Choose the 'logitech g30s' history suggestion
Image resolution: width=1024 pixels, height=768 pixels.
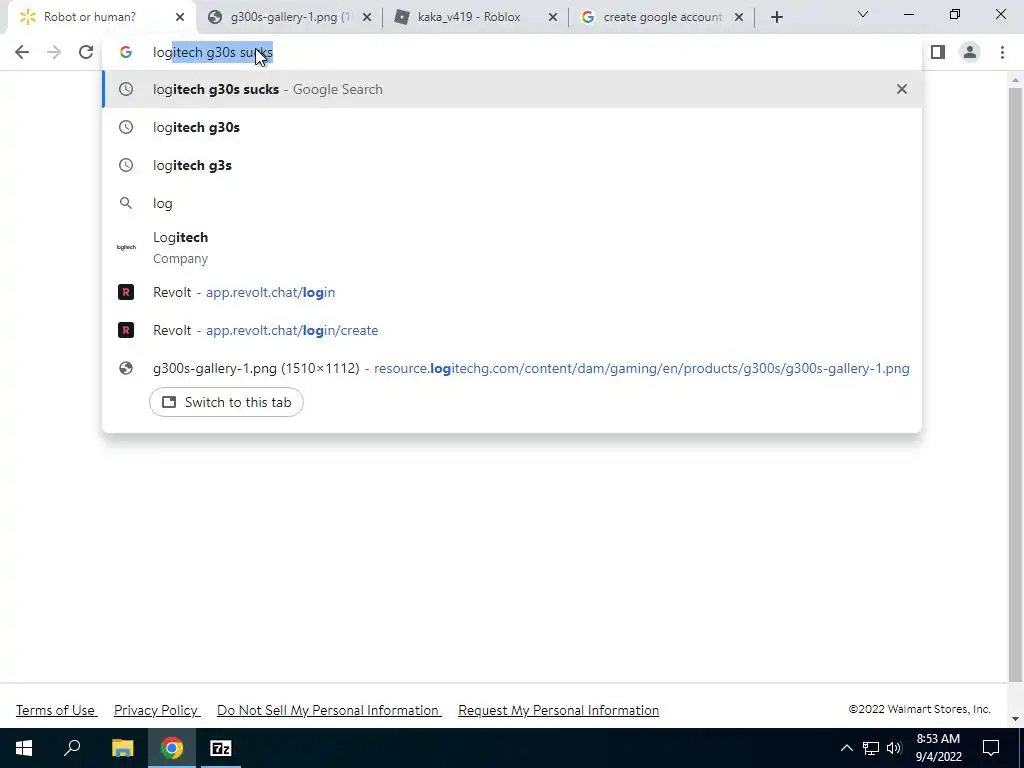pos(512,127)
